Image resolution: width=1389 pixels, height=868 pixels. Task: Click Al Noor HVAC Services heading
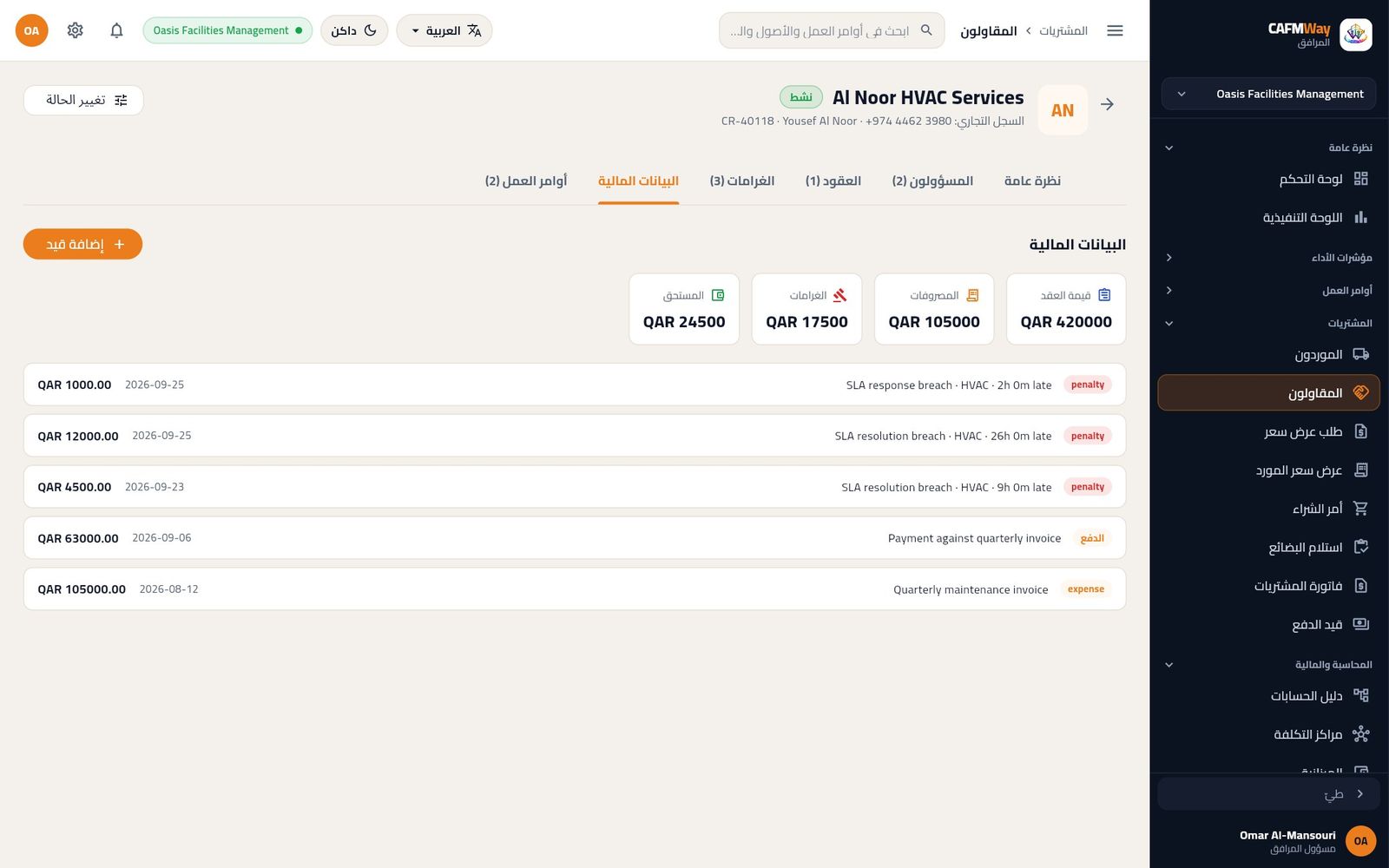pos(928,97)
